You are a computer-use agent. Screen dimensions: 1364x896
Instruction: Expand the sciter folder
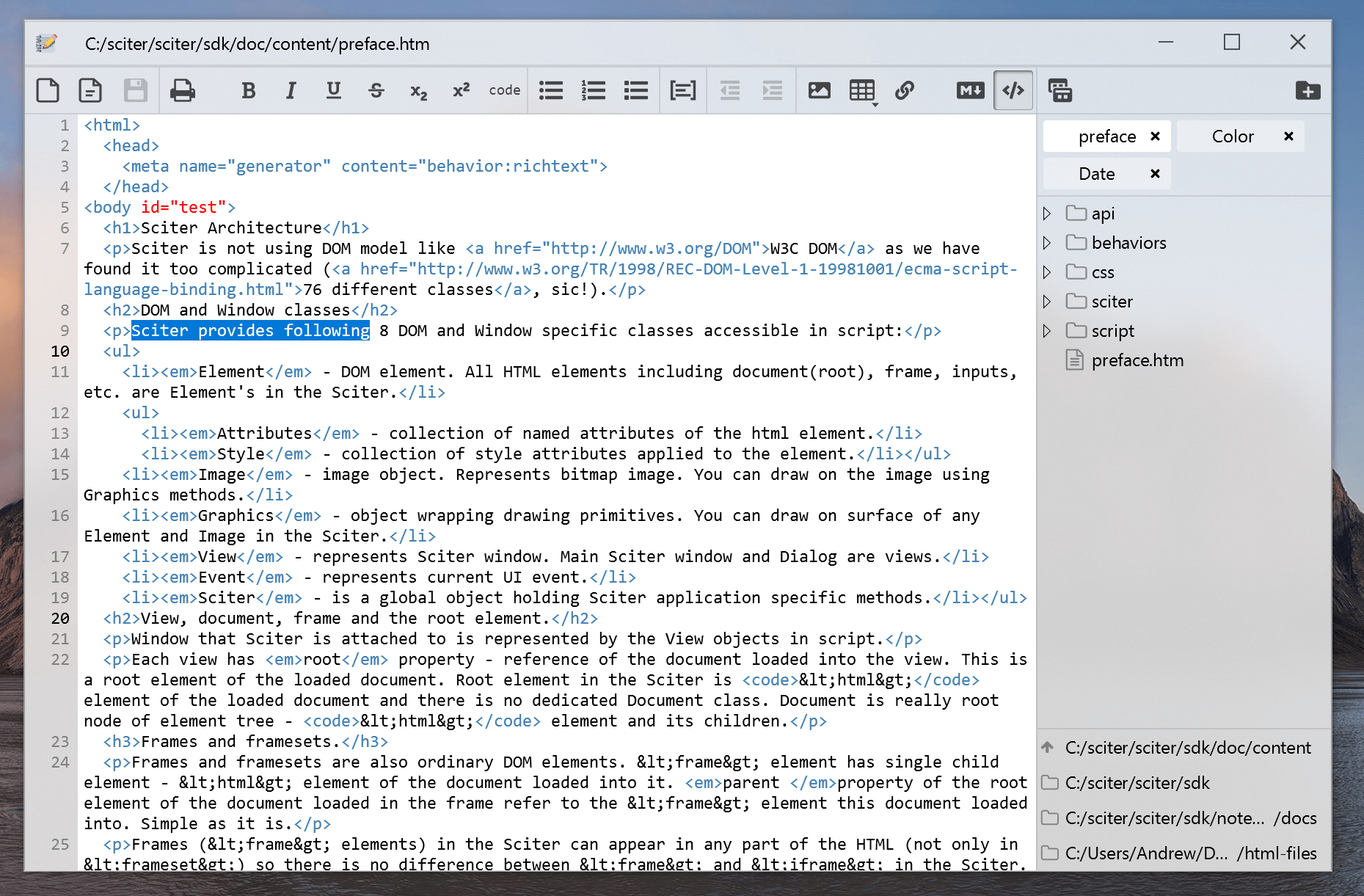click(x=1047, y=302)
